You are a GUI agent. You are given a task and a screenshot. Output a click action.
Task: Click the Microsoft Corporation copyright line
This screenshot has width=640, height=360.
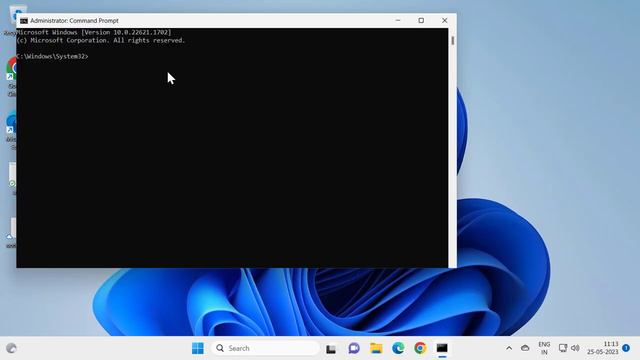click(x=101, y=40)
